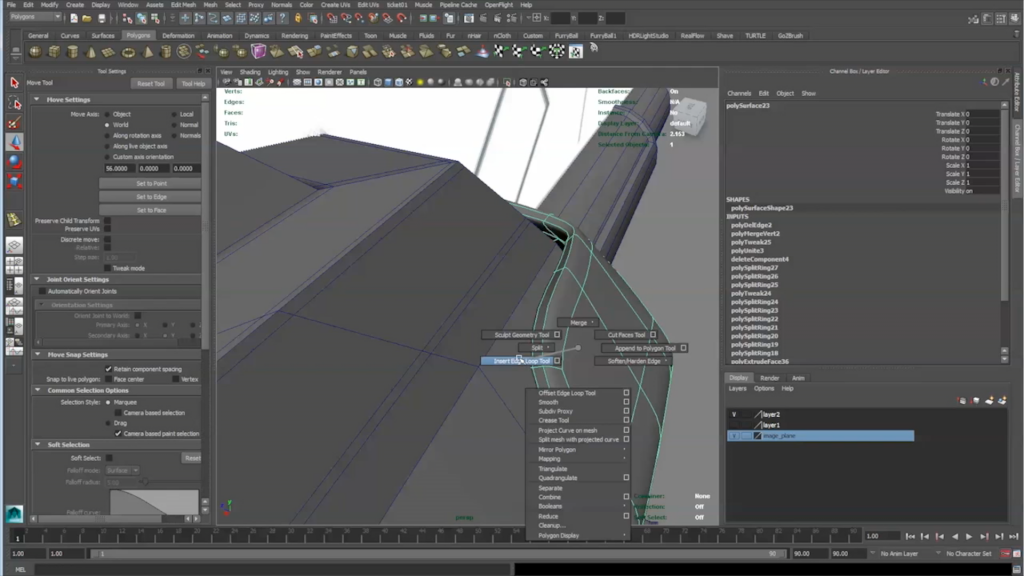Click the polygon sphere shelf icon

pos(35,52)
